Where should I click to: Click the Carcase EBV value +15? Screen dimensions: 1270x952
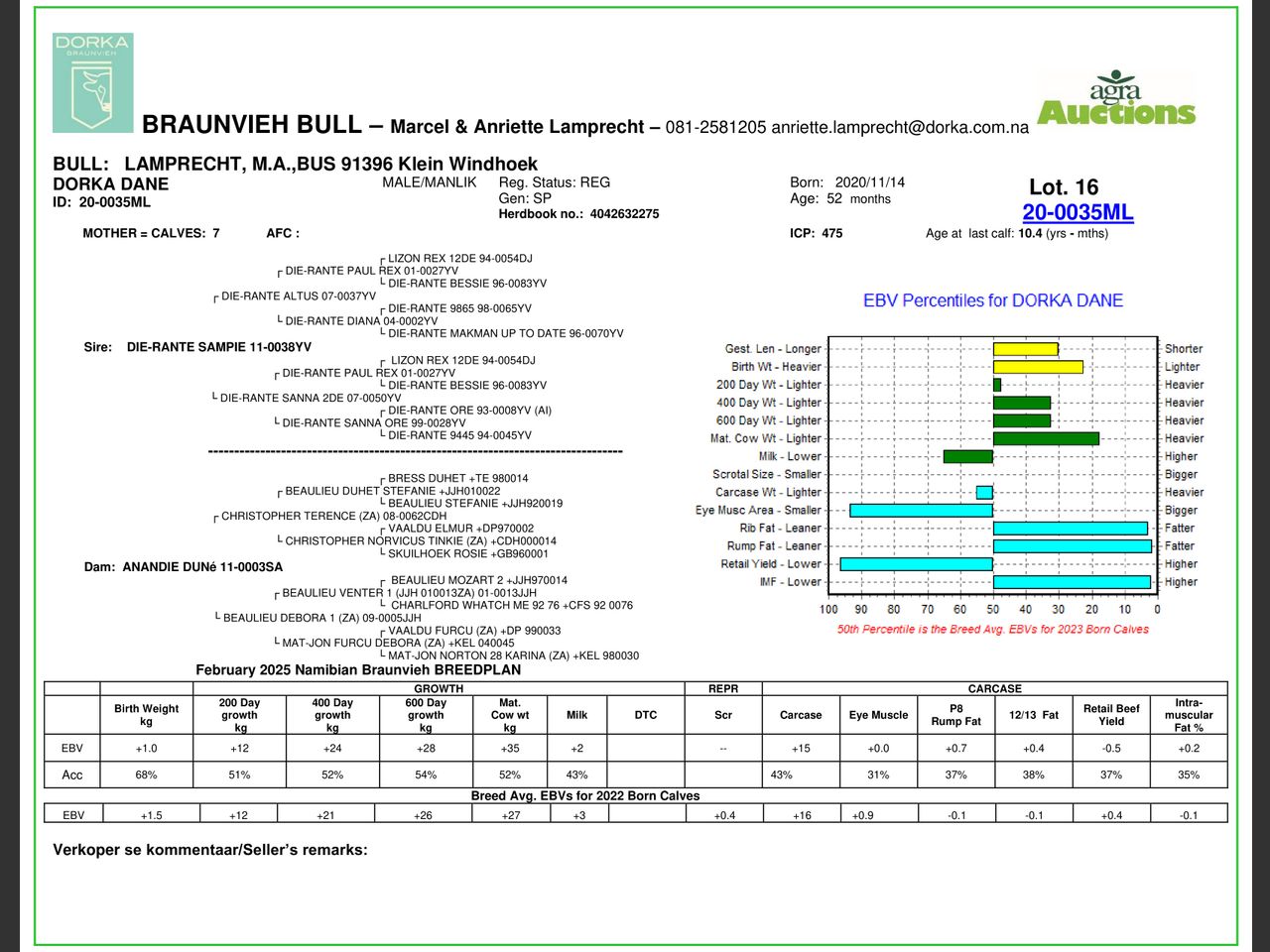(801, 749)
